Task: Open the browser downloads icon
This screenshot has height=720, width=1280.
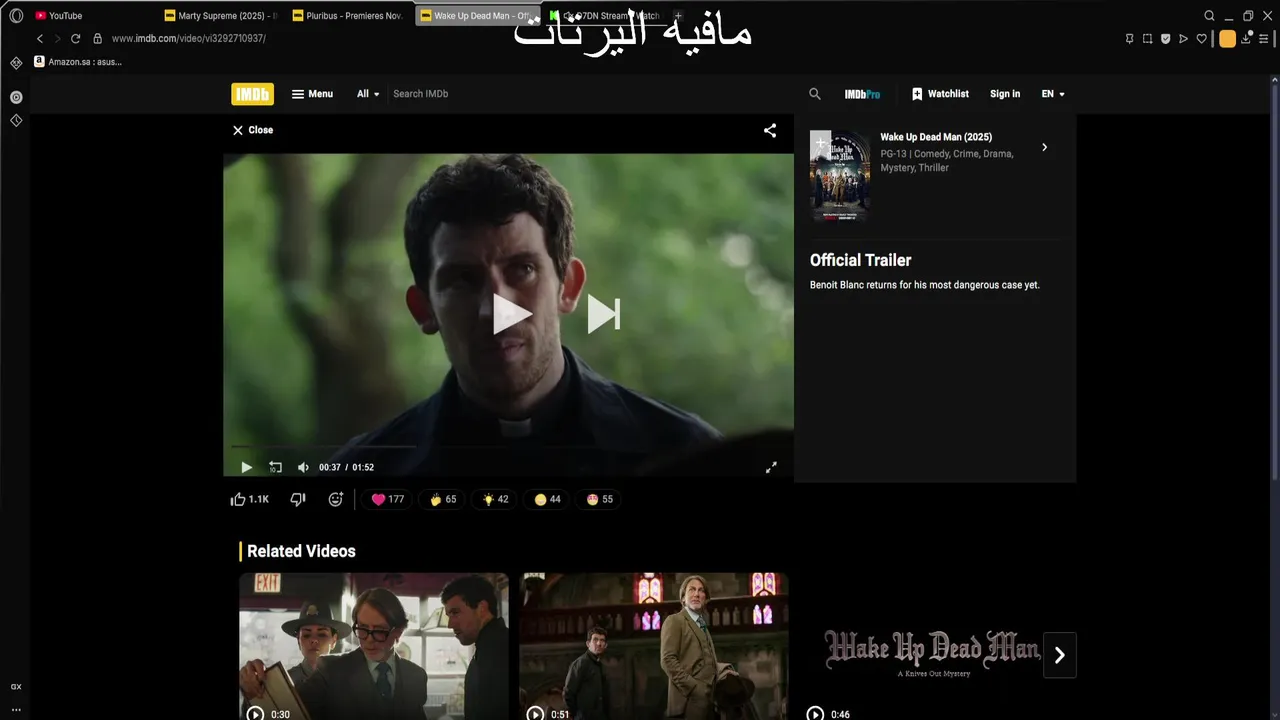Action: click(x=1246, y=39)
